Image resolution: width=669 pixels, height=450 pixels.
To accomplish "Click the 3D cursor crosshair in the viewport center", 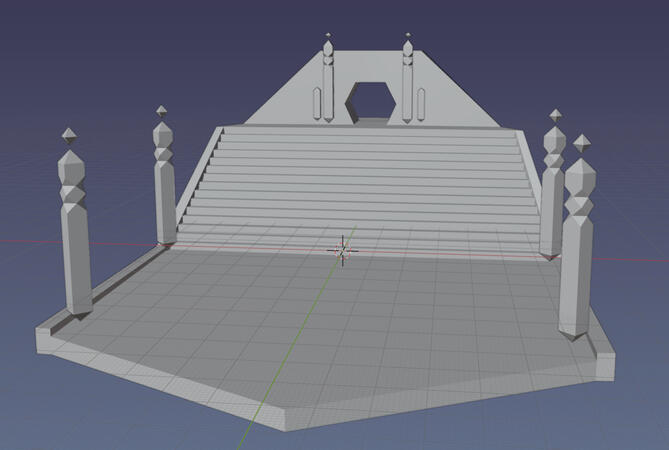I will (343, 250).
